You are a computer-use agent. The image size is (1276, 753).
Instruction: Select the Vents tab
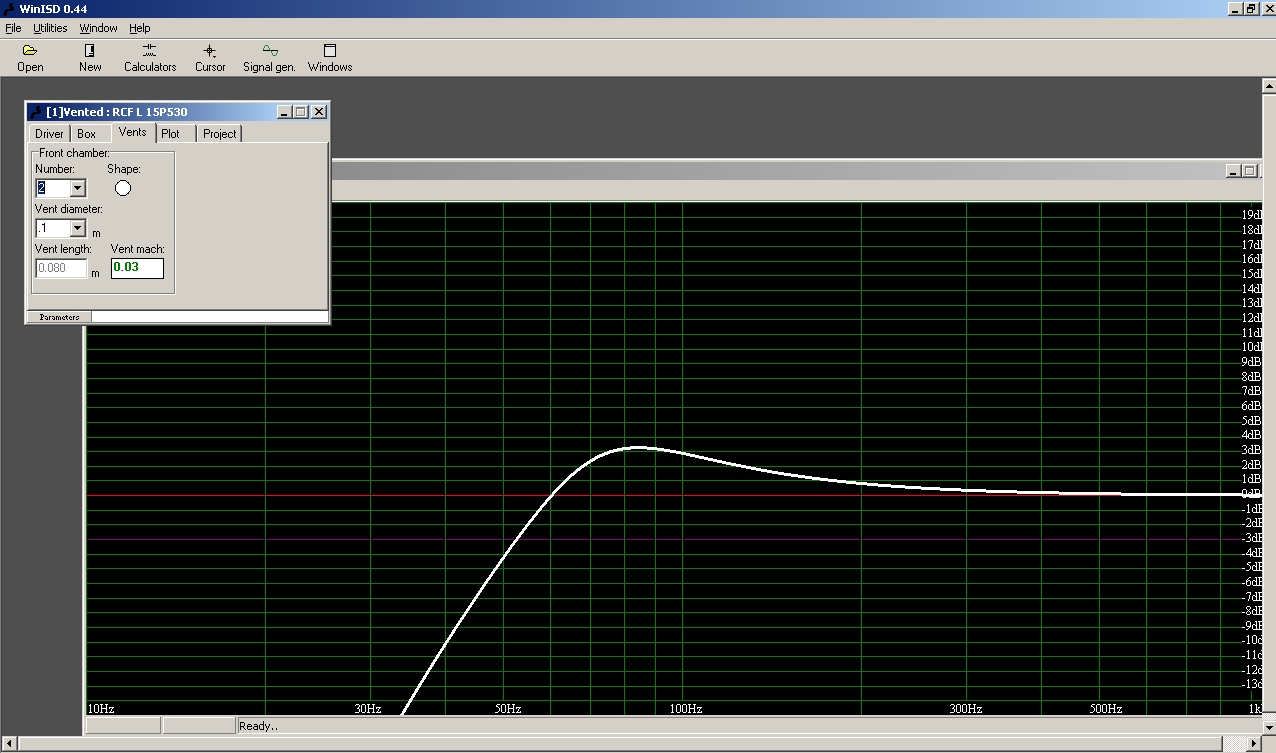[x=132, y=132]
